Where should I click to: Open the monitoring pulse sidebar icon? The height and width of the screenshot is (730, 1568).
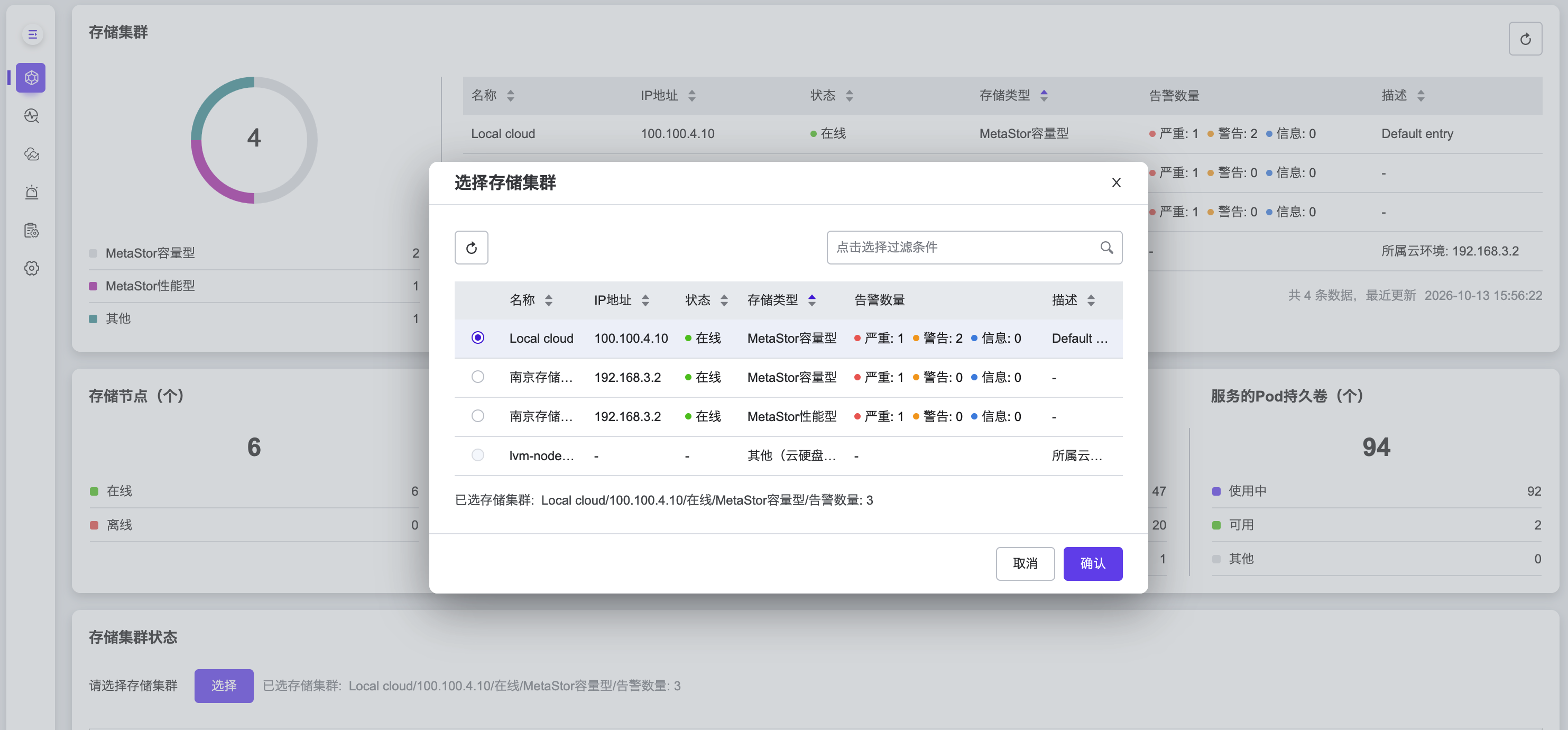pos(32,116)
